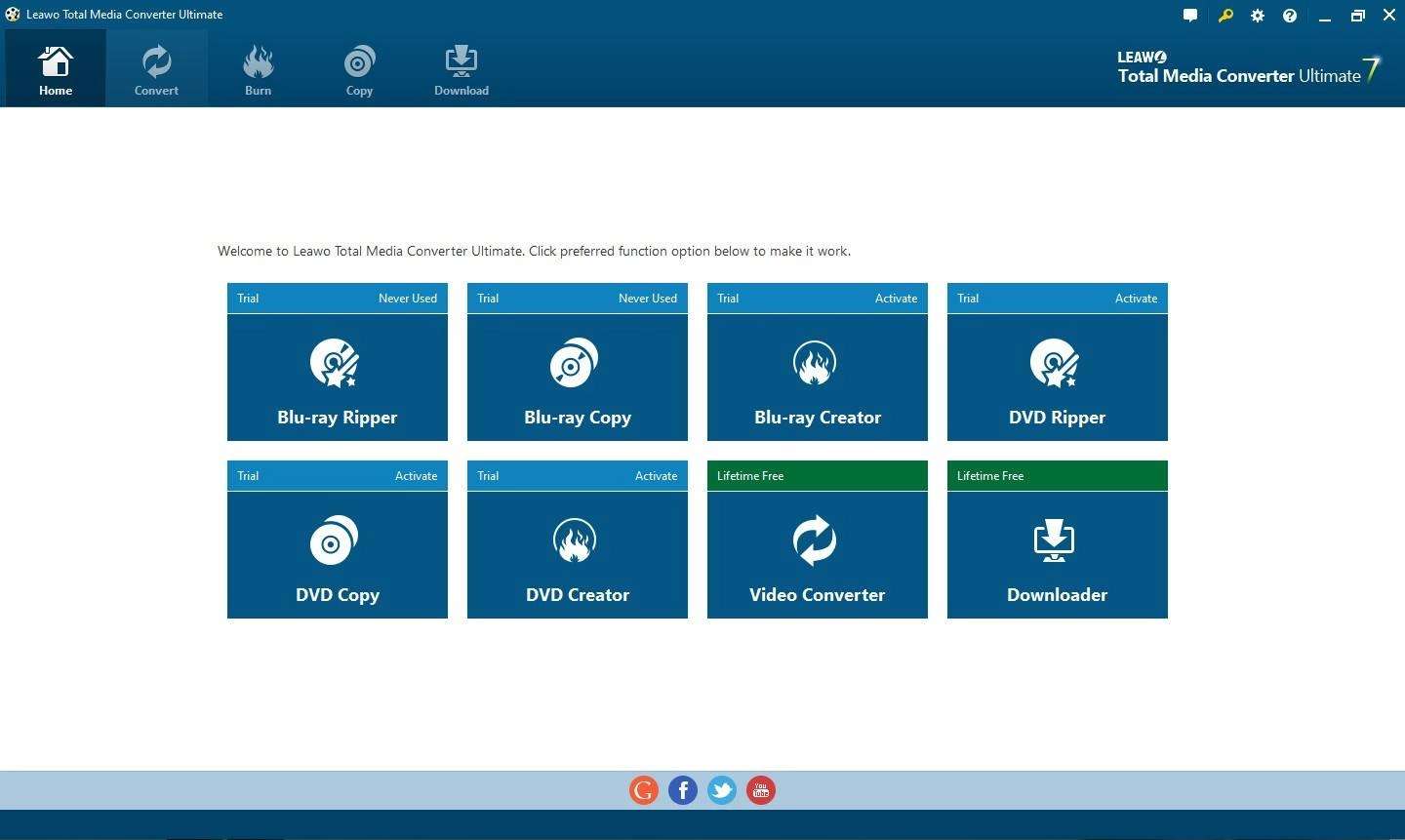Click the Leawo Total Media Converter logo
The height and width of the screenshot is (840, 1405).
[x=1249, y=68]
